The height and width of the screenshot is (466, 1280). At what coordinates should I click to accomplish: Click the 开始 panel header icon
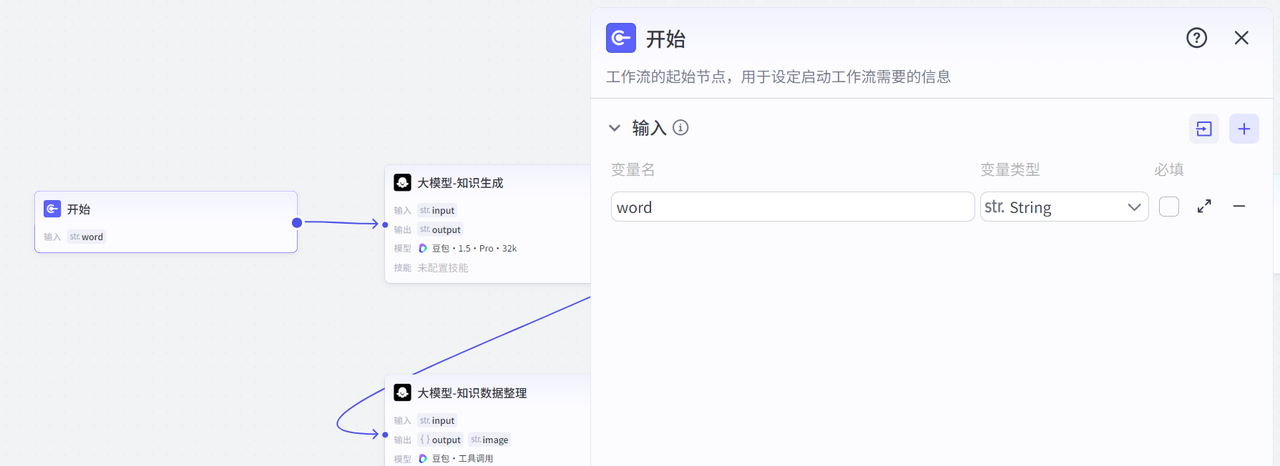click(x=621, y=38)
